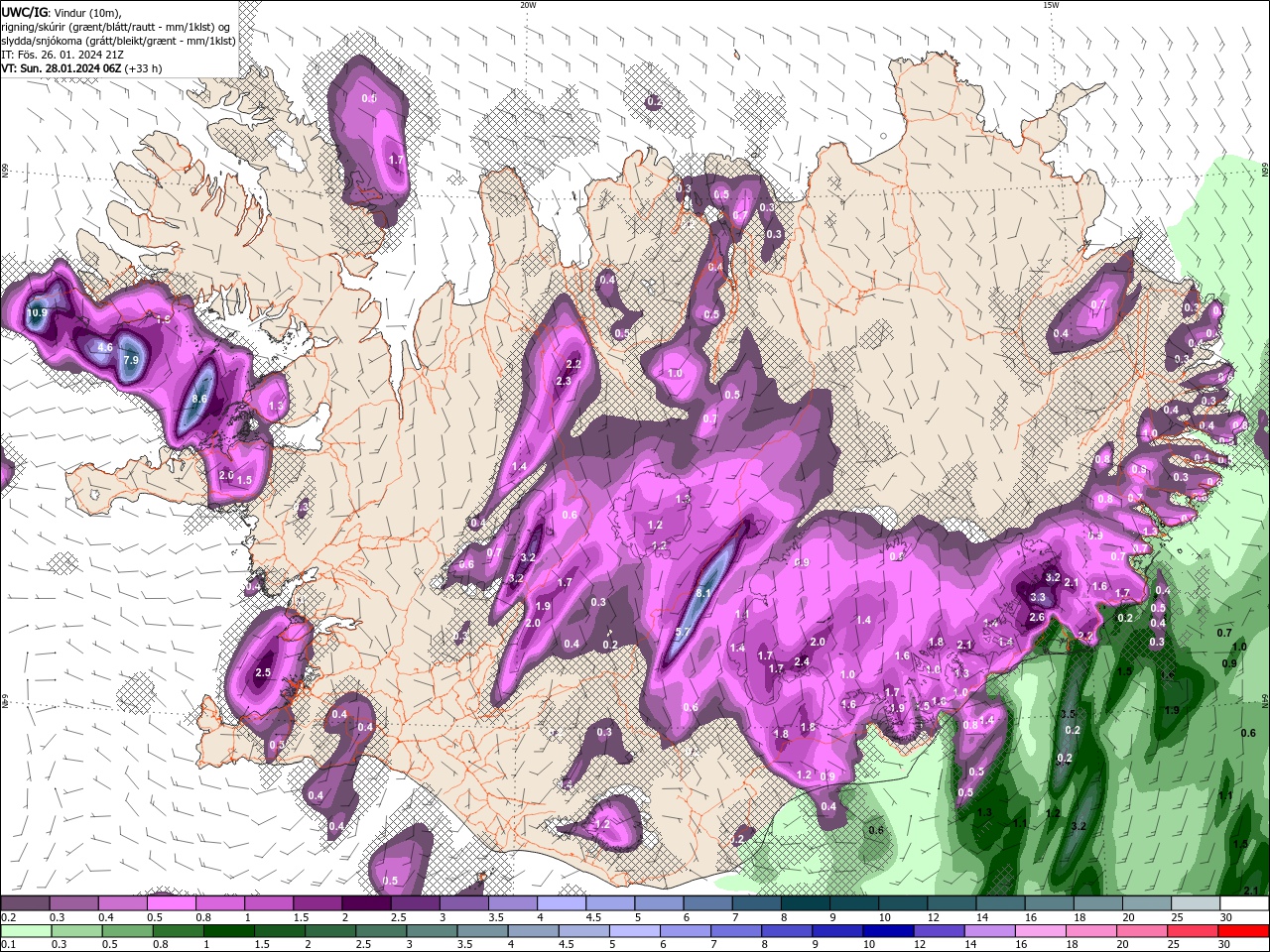Click the '5.7' value in the central snow band
This screenshot has height=952, width=1270.
tap(682, 633)
